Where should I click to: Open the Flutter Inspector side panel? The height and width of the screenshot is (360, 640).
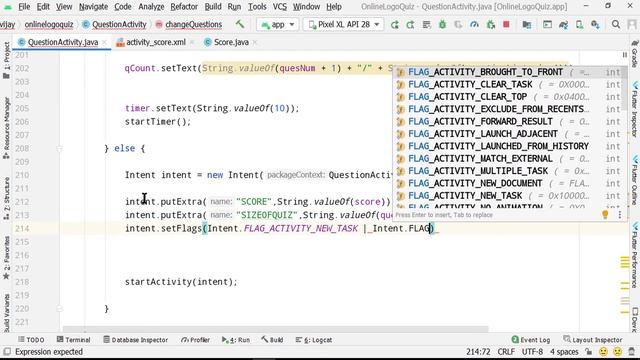pyautogui.click(x=635, y=109)
